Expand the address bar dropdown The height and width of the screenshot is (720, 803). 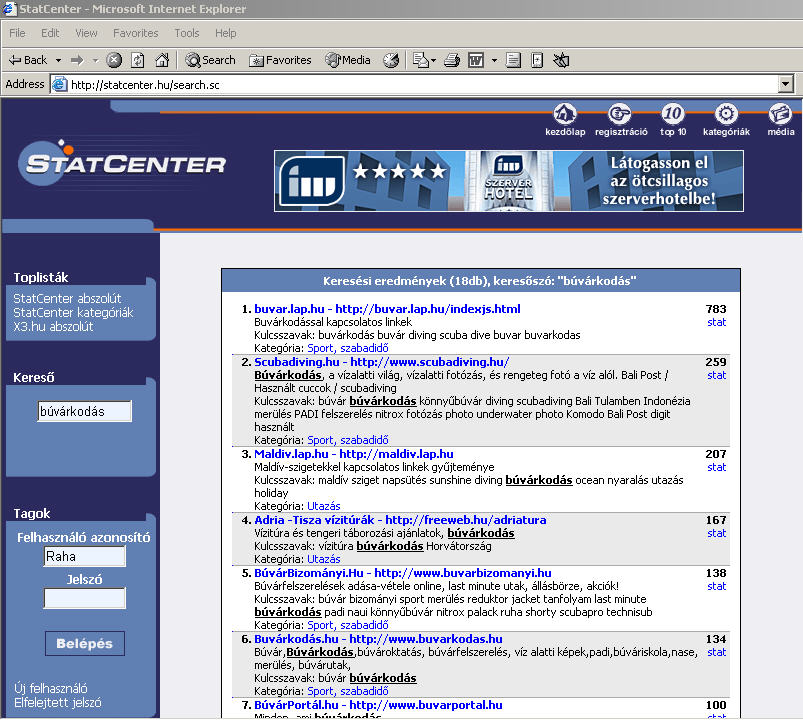(786, 84)
